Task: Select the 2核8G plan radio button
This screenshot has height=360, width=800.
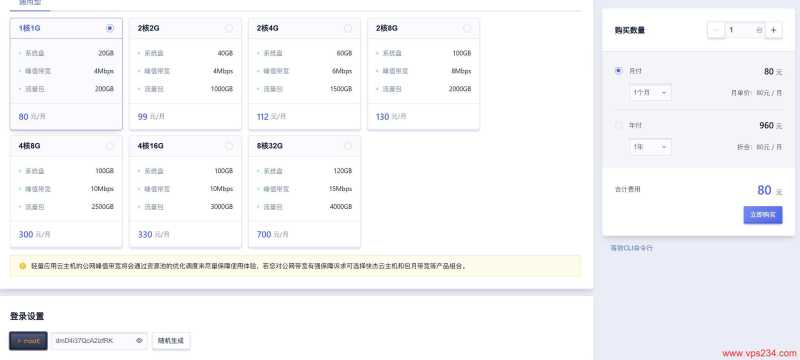Action: click(467, 29)
